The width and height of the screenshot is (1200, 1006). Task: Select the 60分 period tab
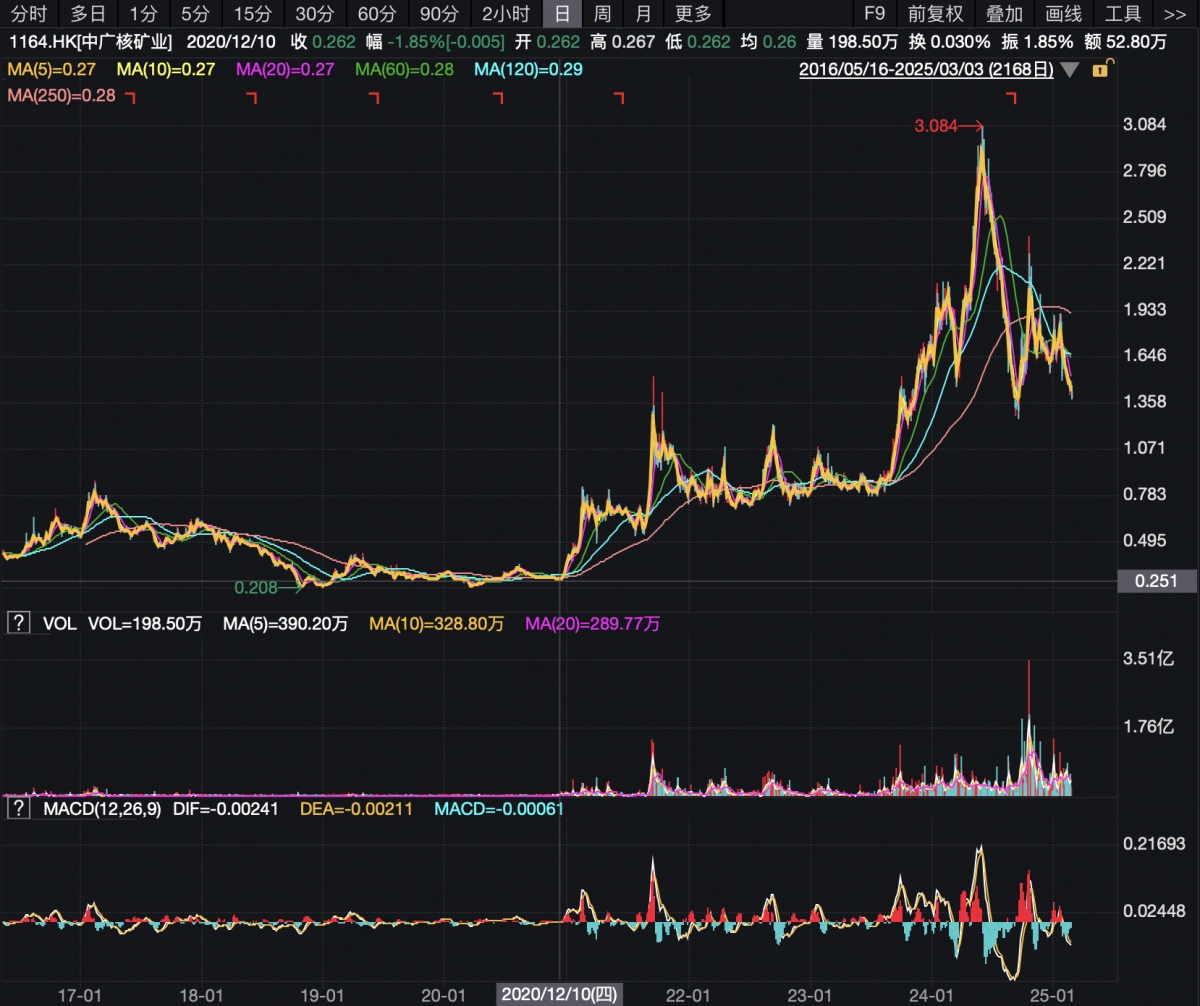pos(376,13)
